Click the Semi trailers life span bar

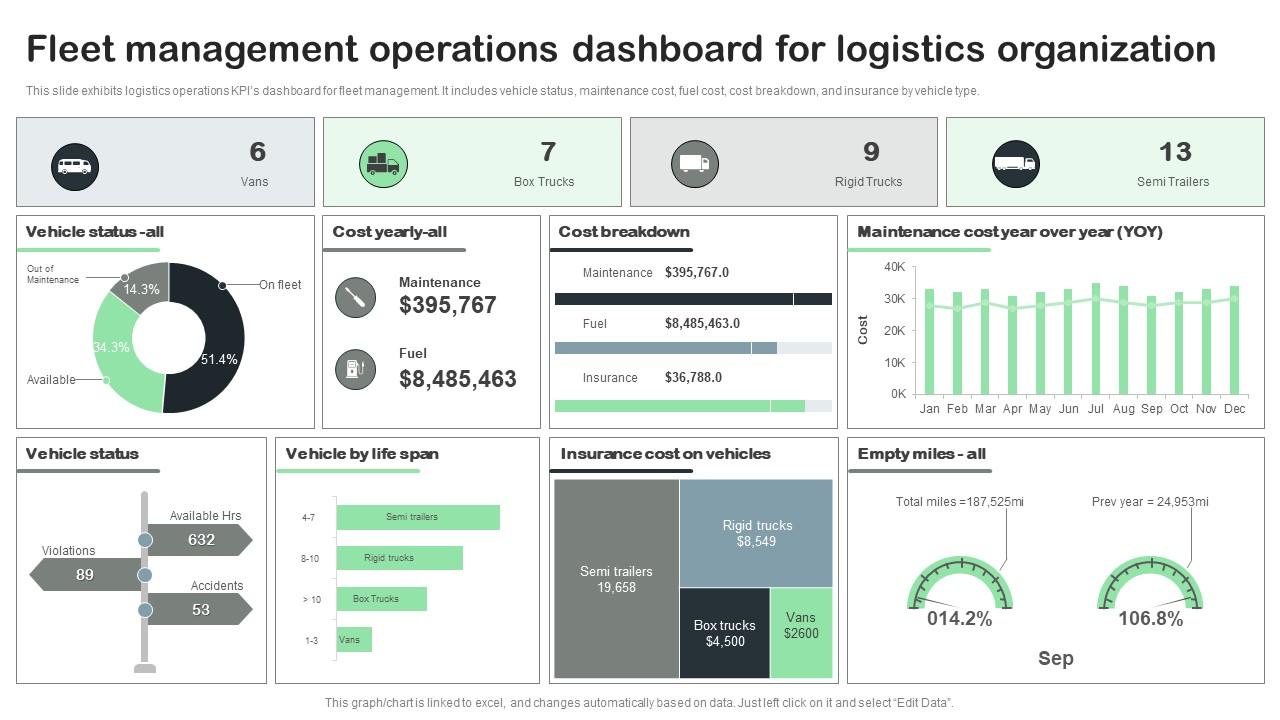click(418, 517)
